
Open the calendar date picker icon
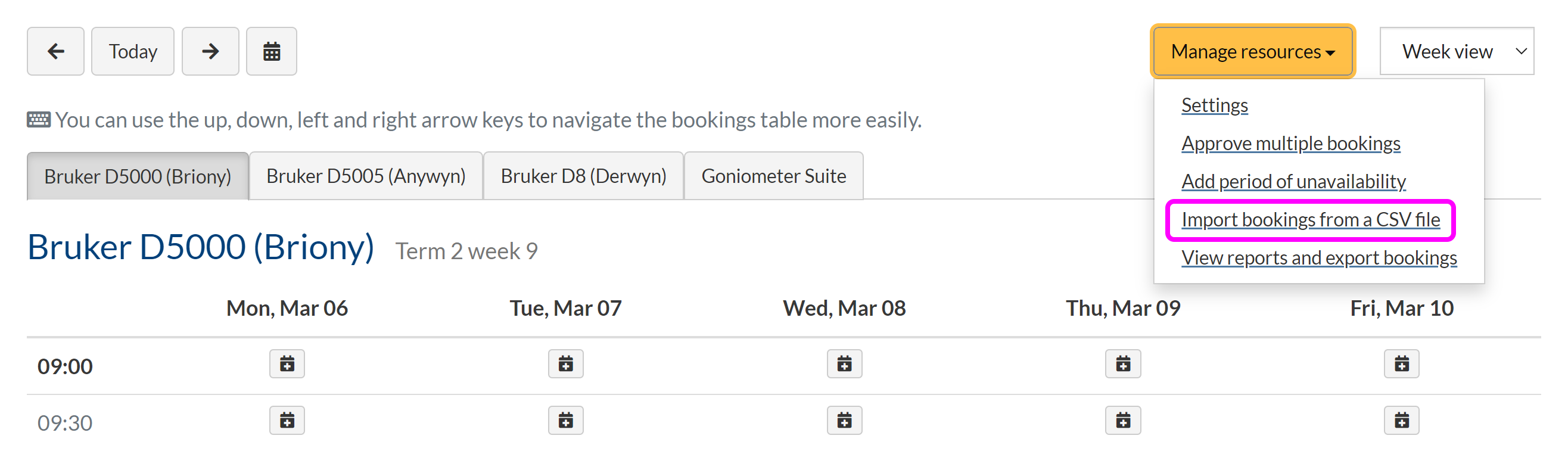point(272,51)
